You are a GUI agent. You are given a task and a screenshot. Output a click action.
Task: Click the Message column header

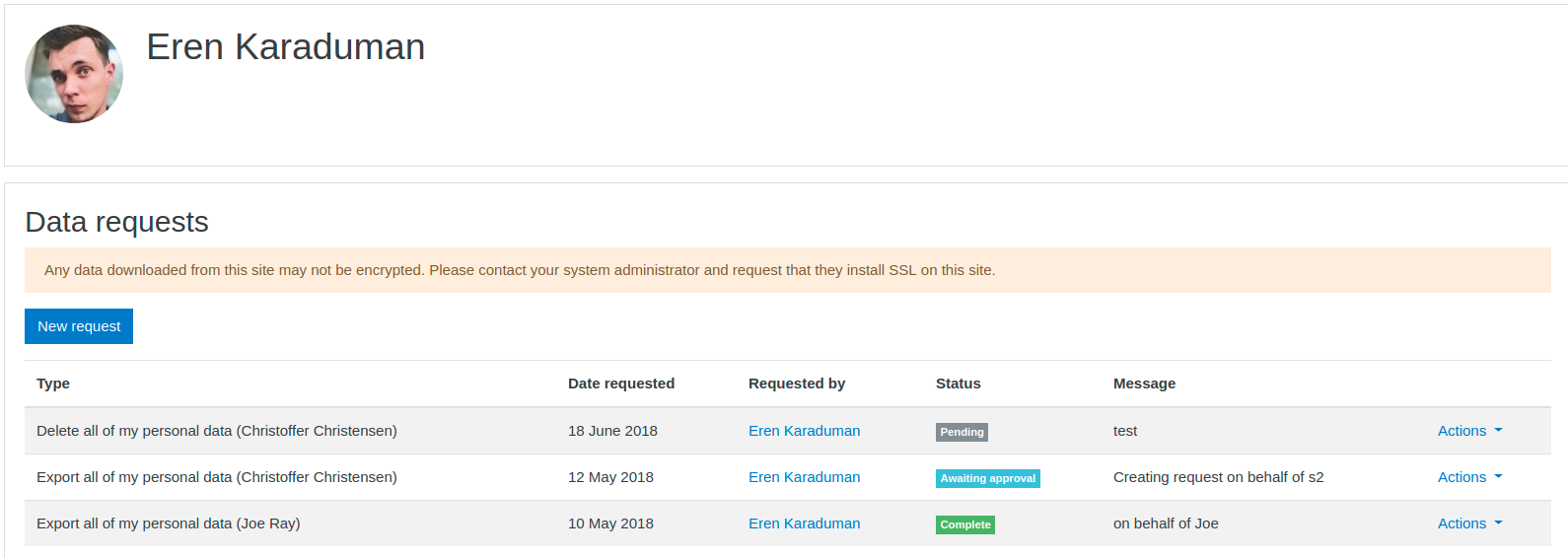pyautogui.click(x=1144, y=384)
